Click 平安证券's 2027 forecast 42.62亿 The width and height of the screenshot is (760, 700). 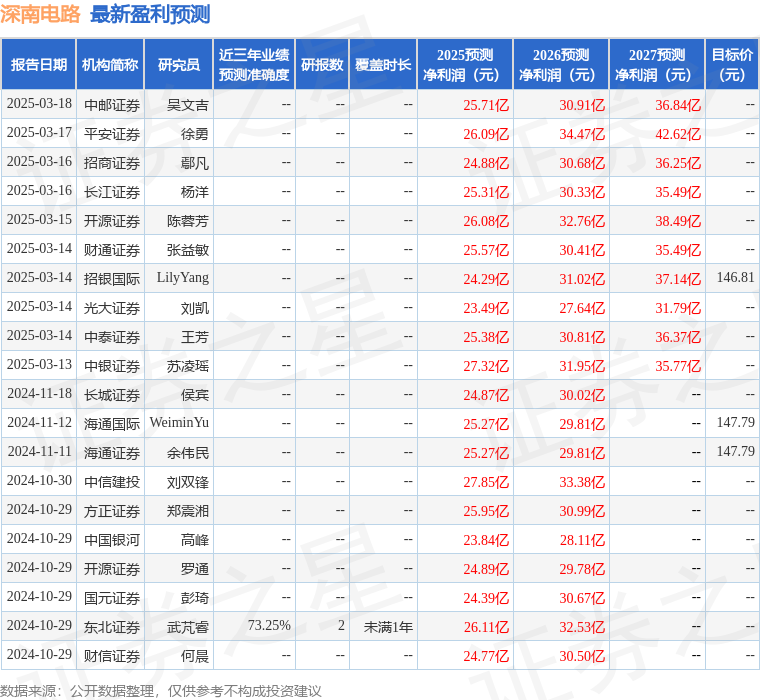[678, 134]
